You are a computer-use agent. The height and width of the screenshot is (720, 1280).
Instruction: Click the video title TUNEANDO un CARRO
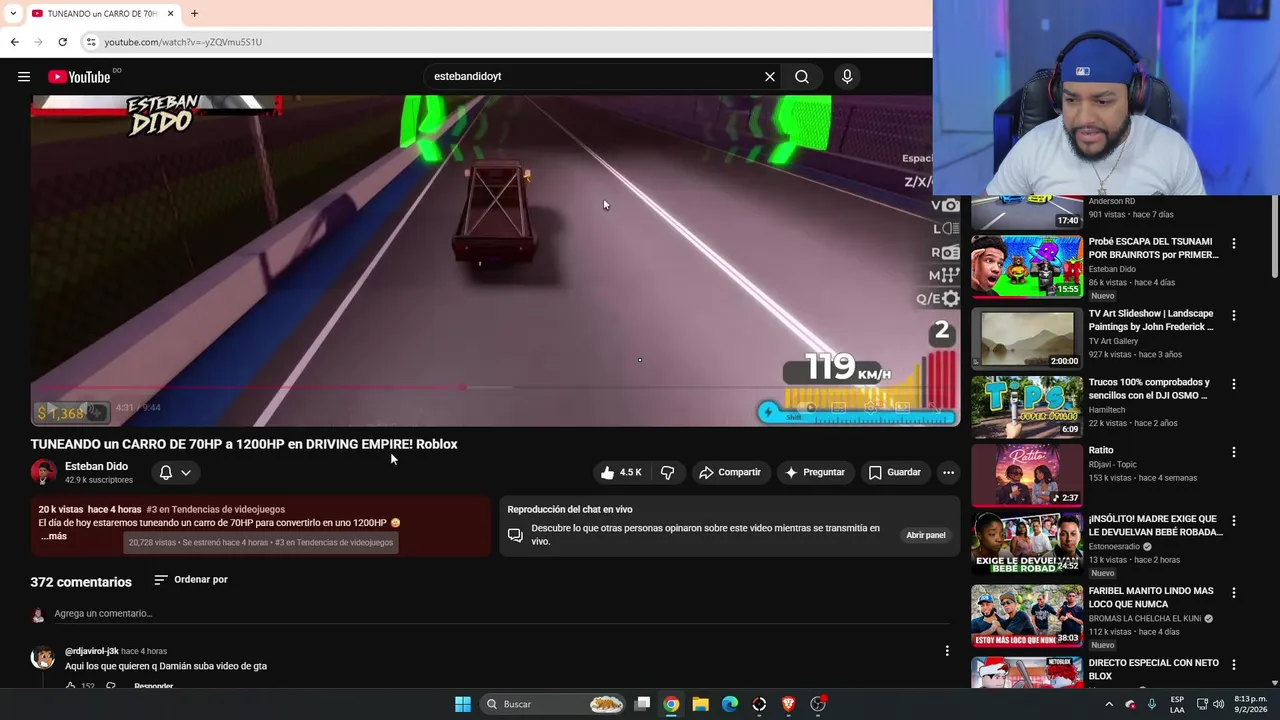point(244,444)
